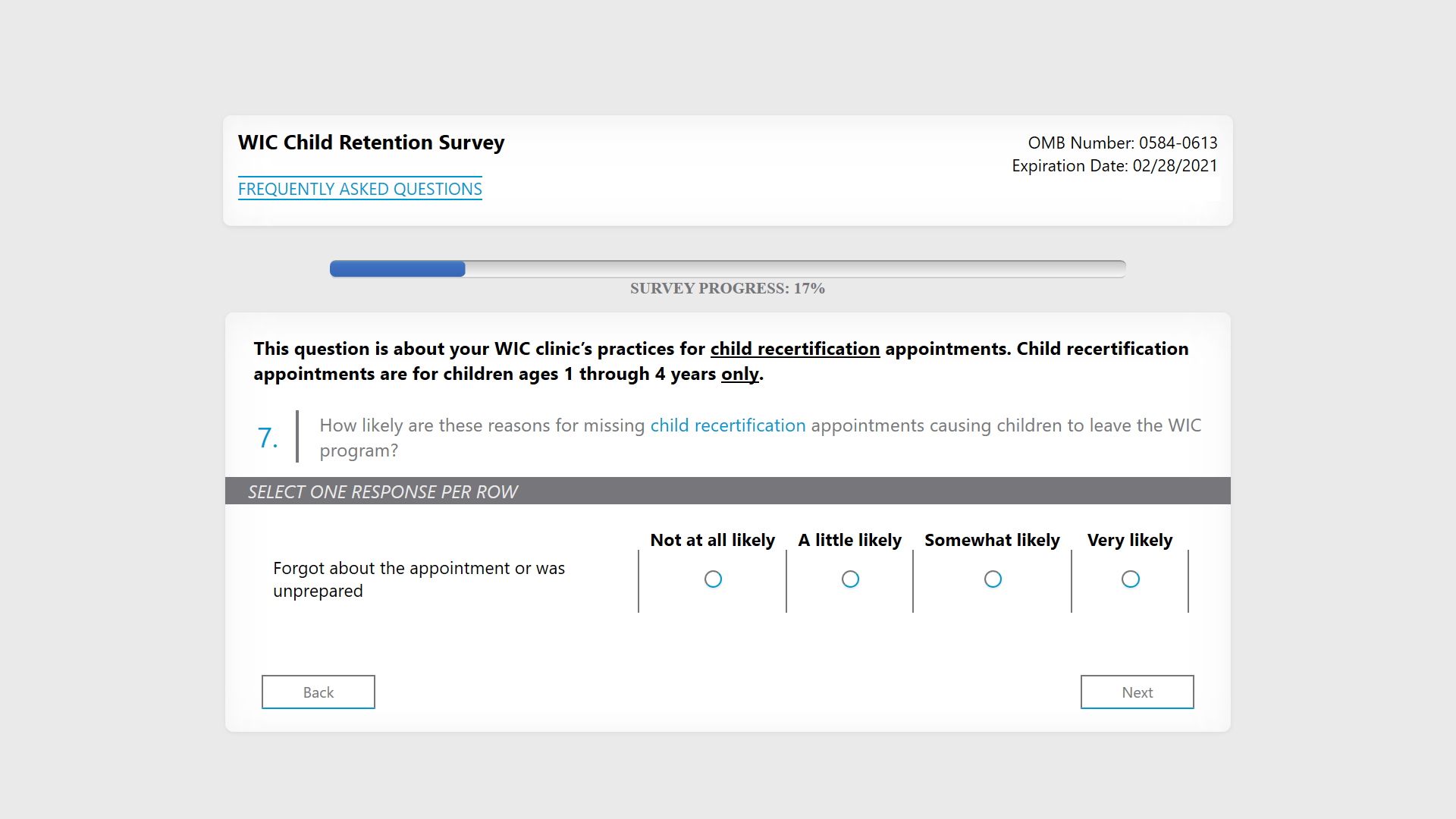Viewport: 1456px width, 819px height.
Task: Click the underlined 'child recertification' bold text
Action: (x=795, y=349)
